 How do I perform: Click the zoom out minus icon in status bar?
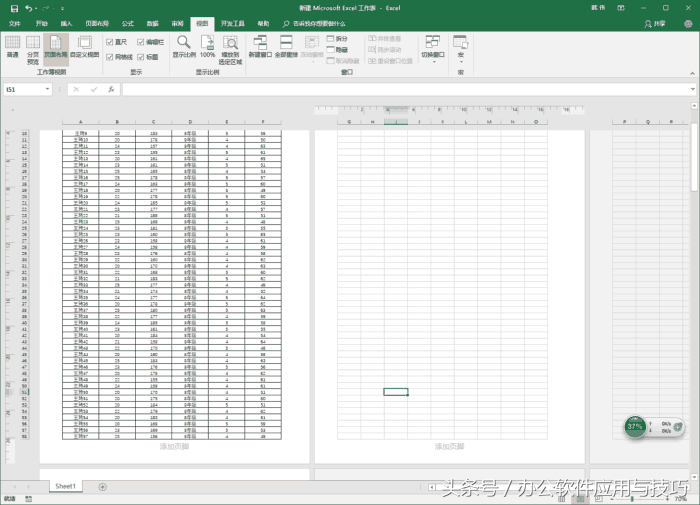click(x=612, y=499)
